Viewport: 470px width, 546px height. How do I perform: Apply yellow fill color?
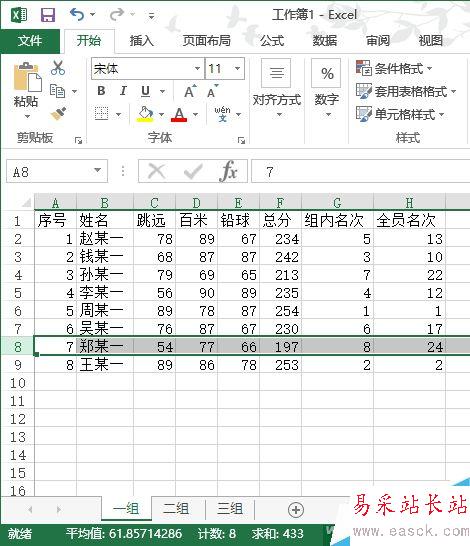pyautogui.click(x=146, y=114)
